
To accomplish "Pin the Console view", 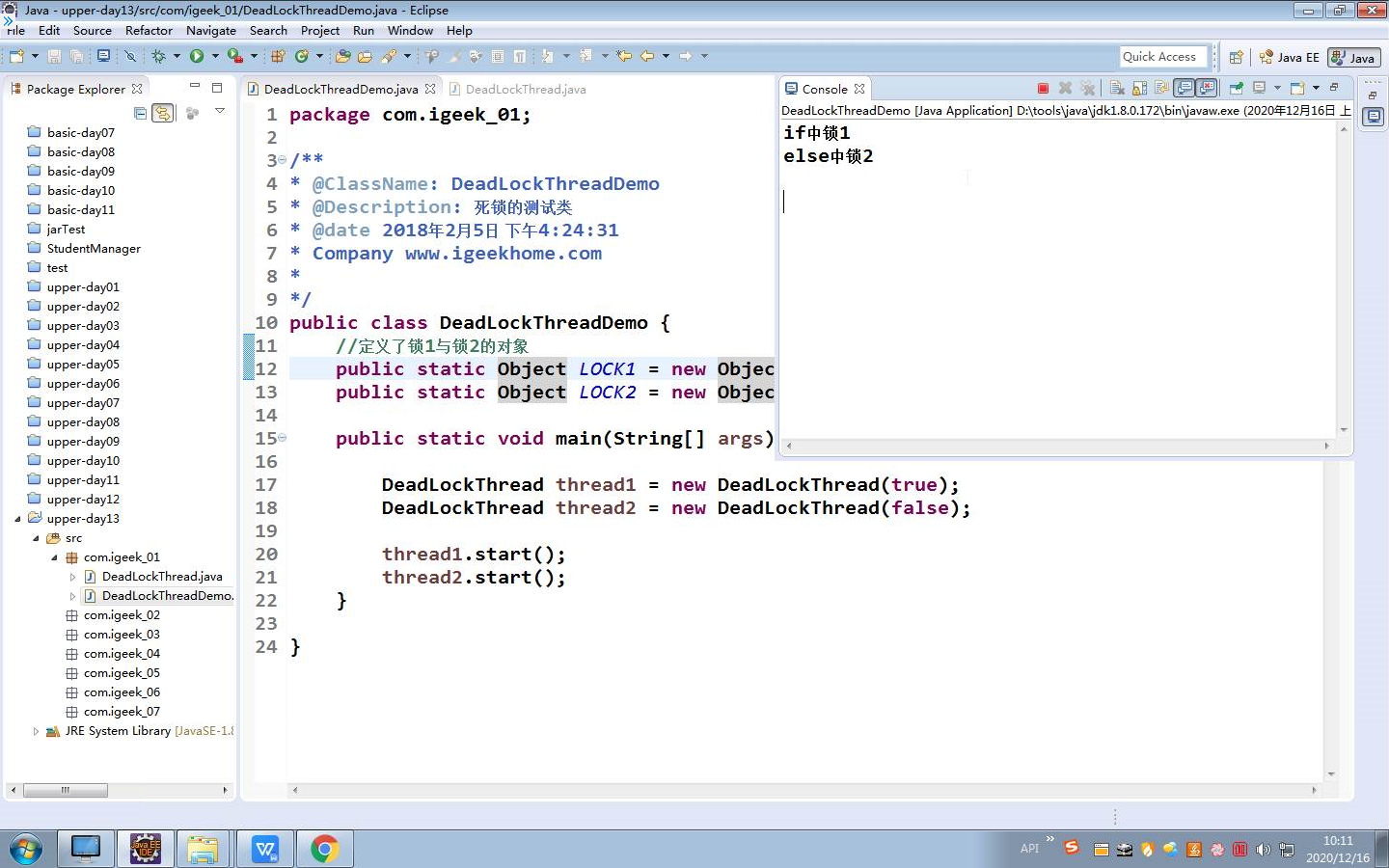I will tap(1236, 88).
